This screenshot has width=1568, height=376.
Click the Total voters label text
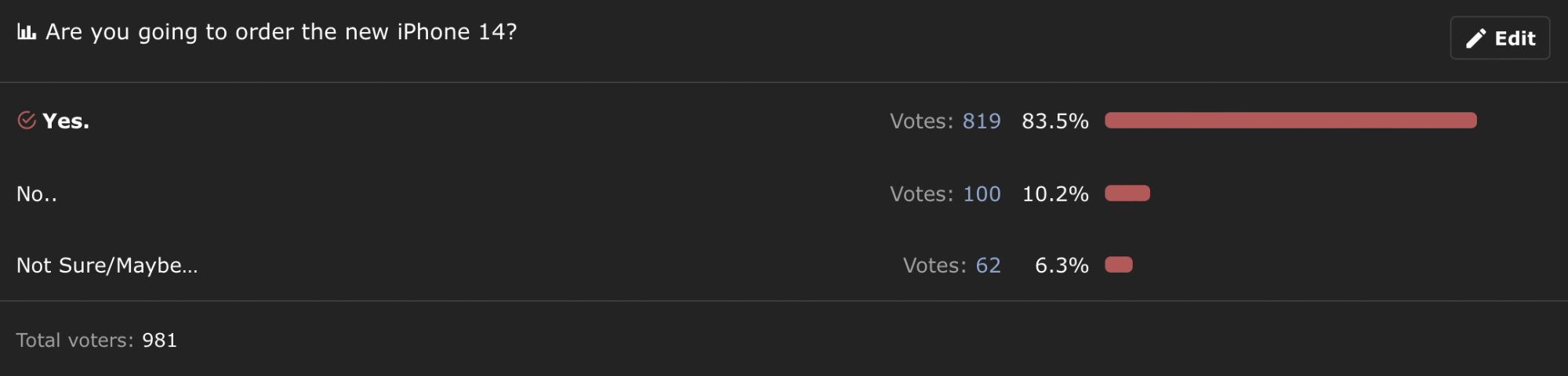74,341
